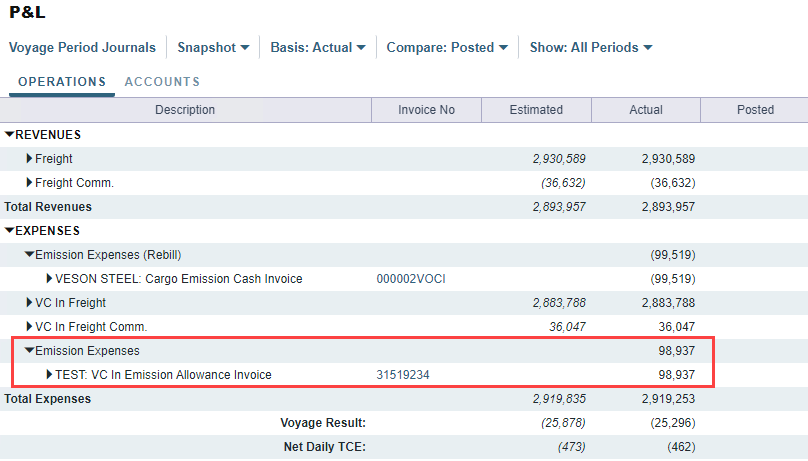This screenshot has height=461, width=808.
Task: Expand the Freight Comm. row
Action: point(30,183)
